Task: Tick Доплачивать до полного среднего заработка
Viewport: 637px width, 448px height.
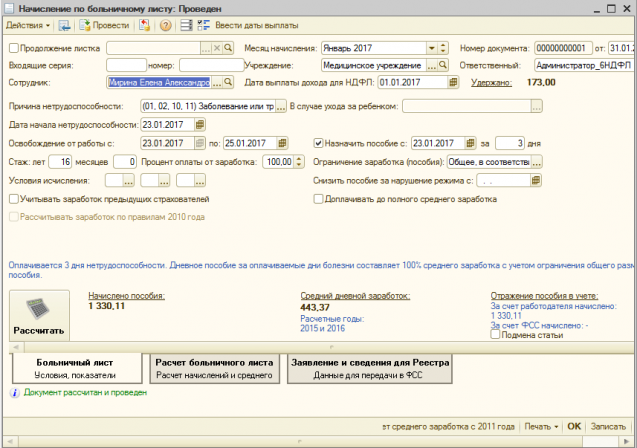Action: point(319,199)
